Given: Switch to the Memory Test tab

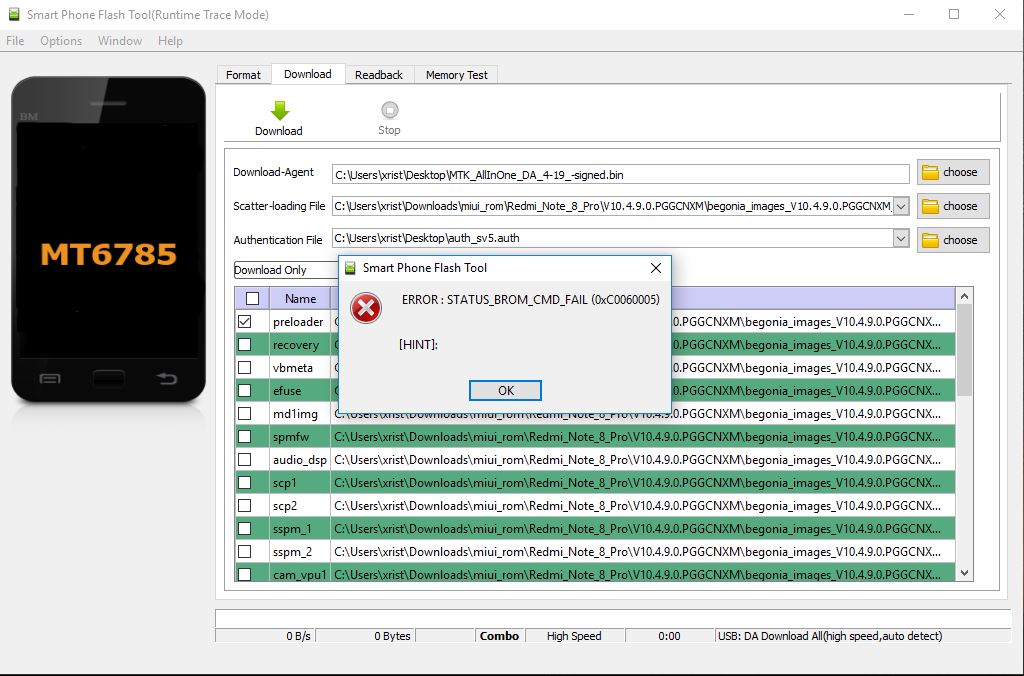Looking at the screenshot, I should (x=456, y=75).
